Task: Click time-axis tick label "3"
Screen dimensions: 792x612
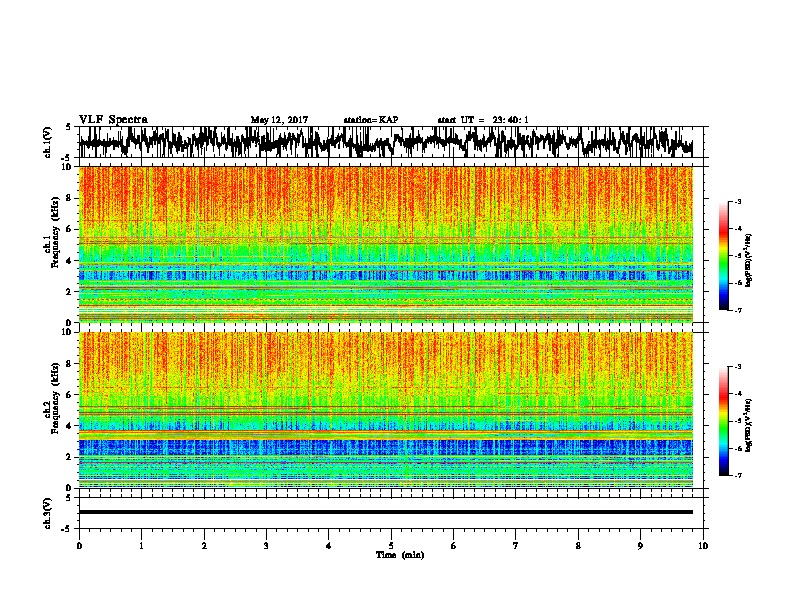Action: coord(266,546)
